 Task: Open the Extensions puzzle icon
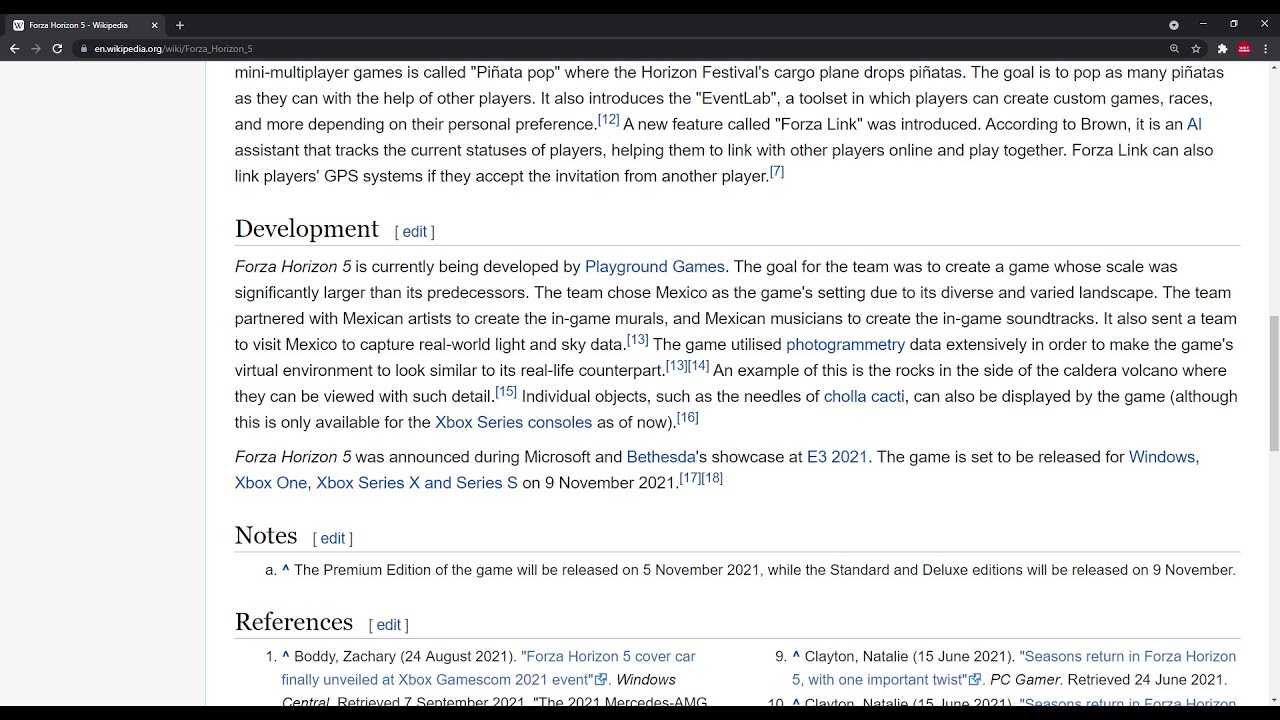1222,48
